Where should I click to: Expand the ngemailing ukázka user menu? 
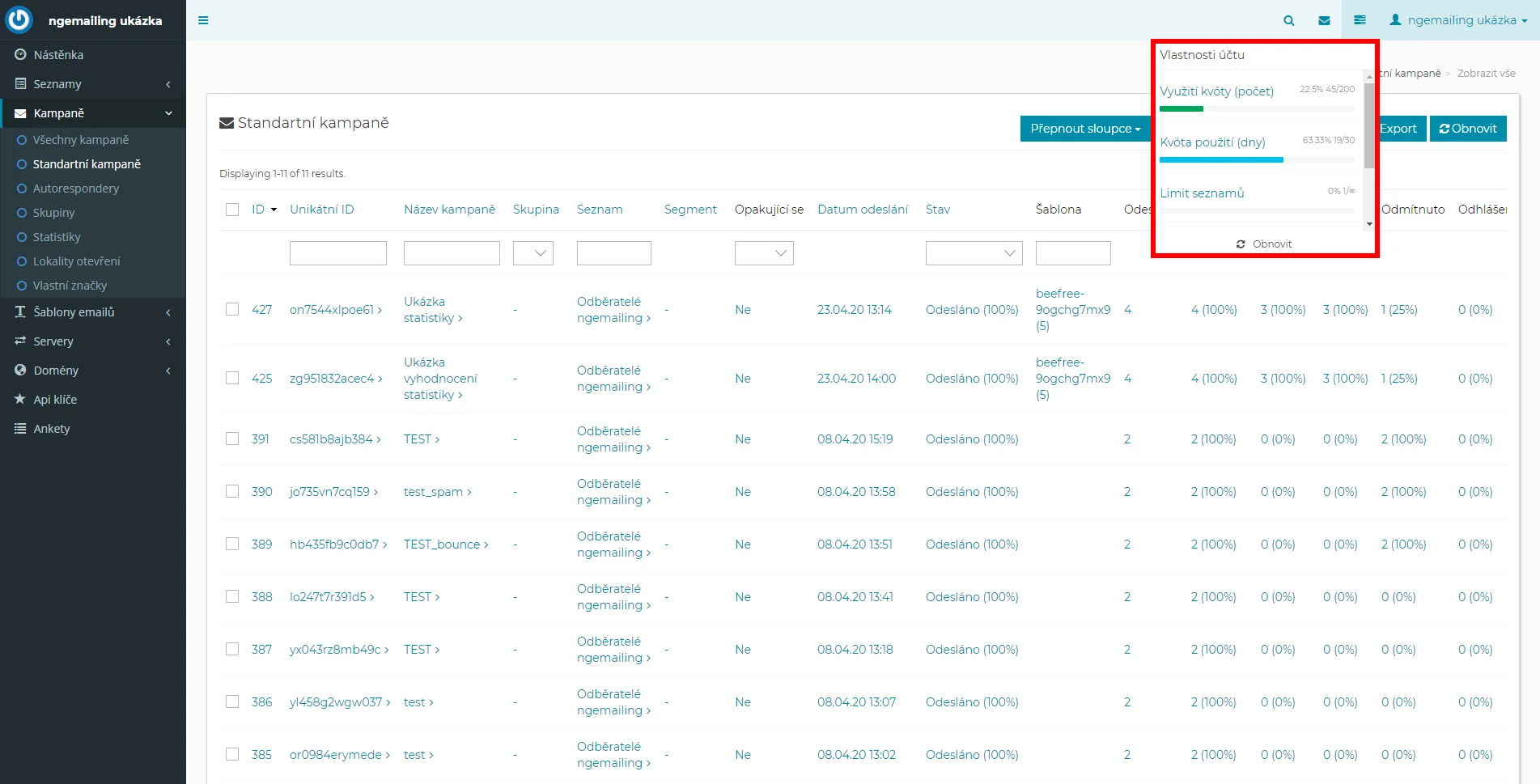[x=1457, y=20]
